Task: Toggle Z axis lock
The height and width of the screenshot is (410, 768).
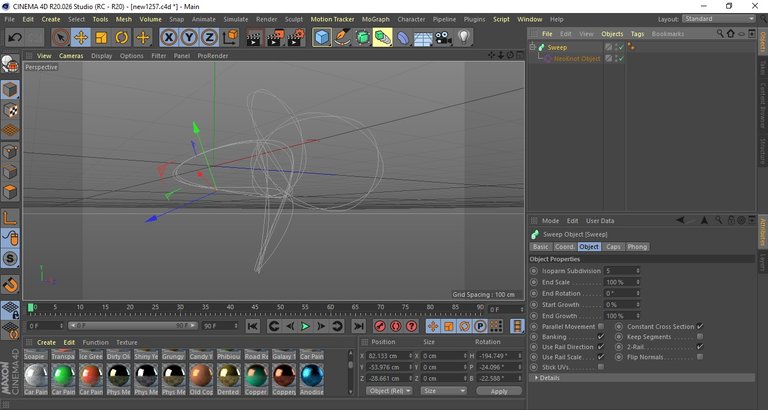Action: click(x=209, y=38)
